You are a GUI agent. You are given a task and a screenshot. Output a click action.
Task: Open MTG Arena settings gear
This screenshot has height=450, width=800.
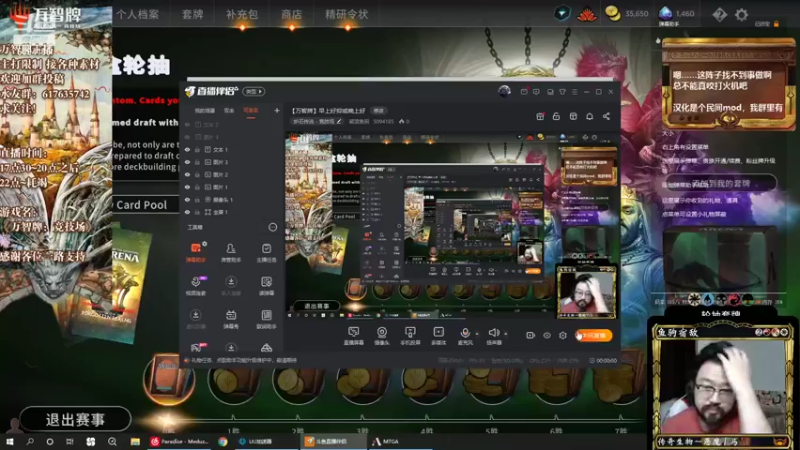click(741, 14)
